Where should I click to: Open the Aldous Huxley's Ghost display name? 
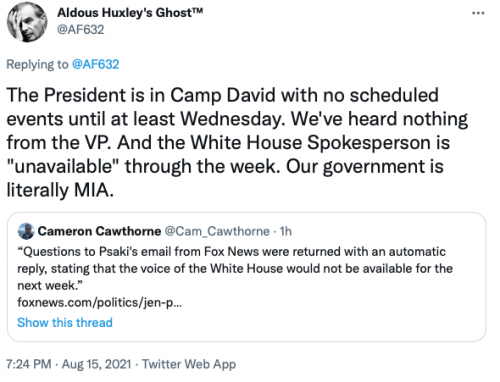(x=130, y=13)
